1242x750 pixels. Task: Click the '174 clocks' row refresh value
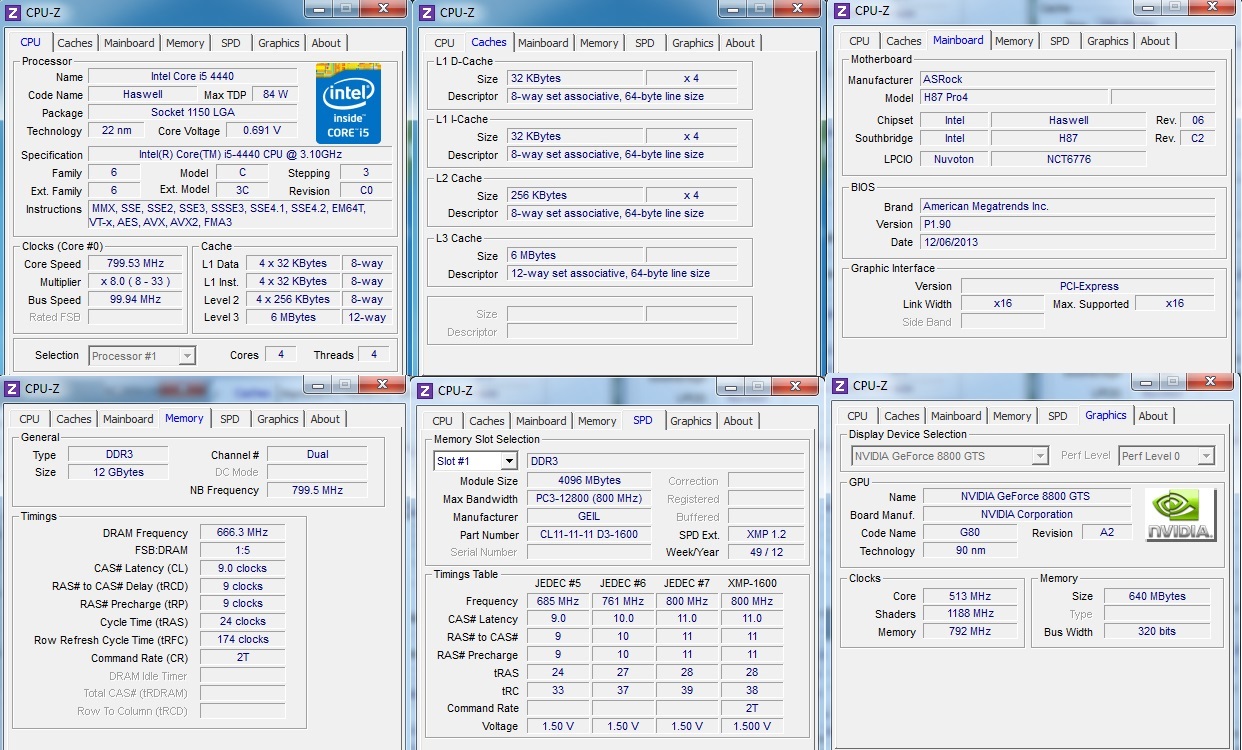pos(243,640)
